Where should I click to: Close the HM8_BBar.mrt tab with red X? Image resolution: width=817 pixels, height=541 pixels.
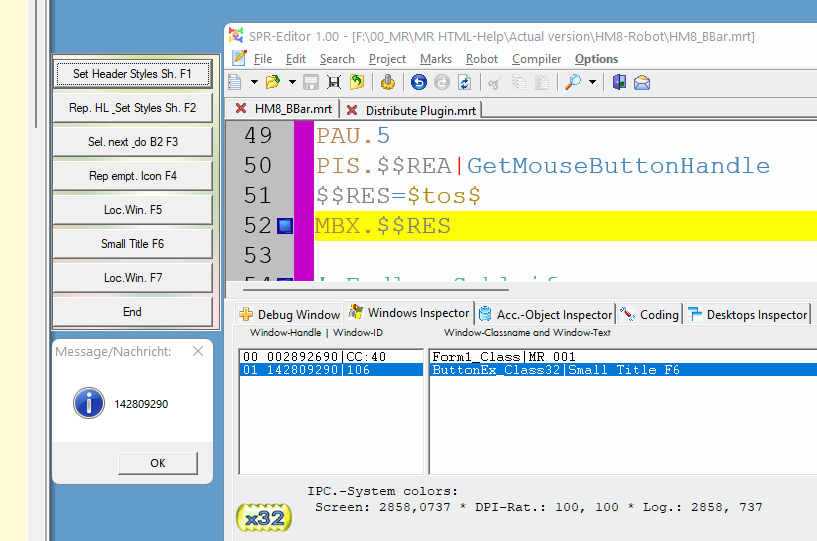pos(241,109)
